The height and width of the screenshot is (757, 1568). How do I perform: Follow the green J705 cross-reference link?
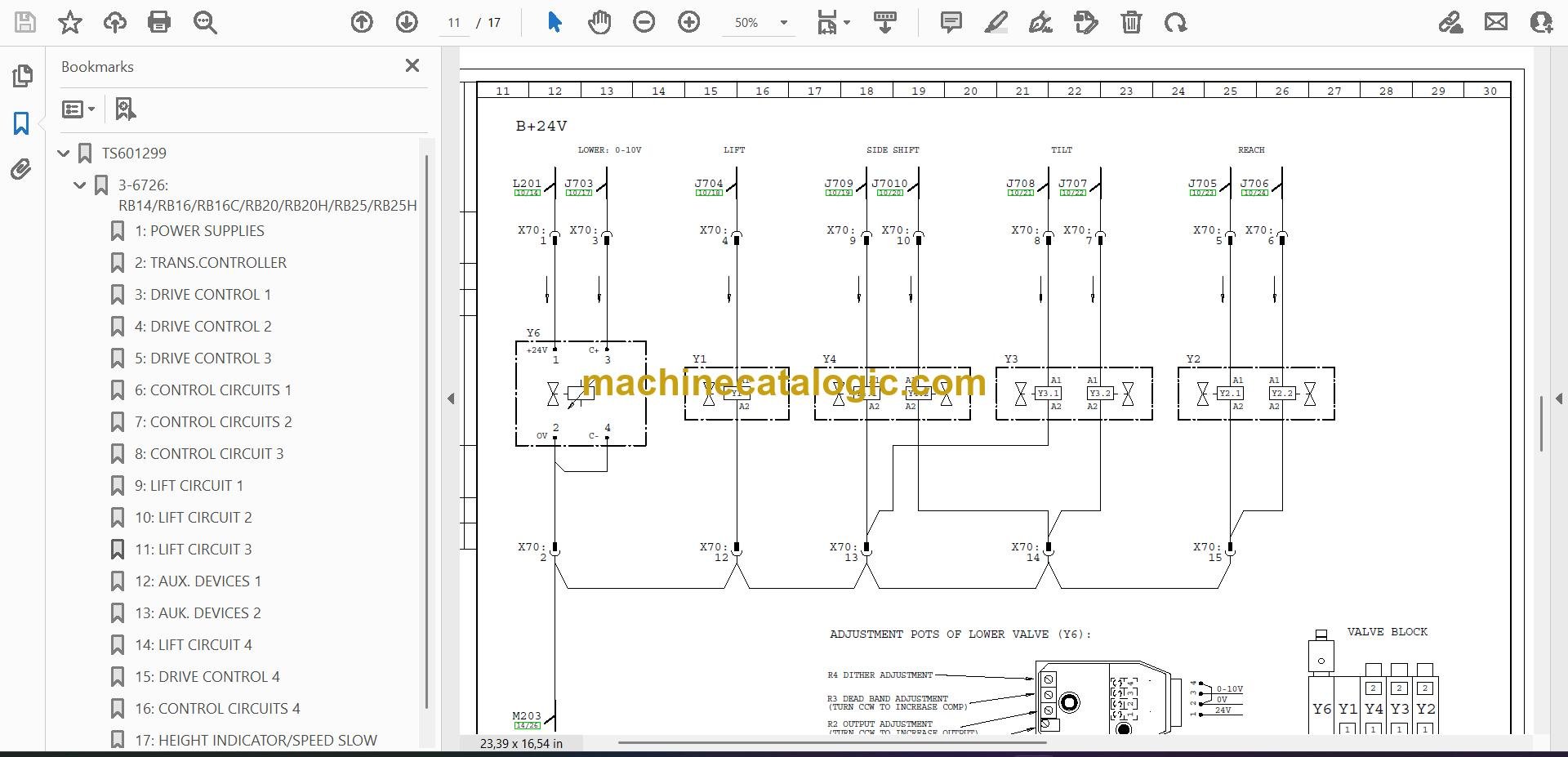1202,193
